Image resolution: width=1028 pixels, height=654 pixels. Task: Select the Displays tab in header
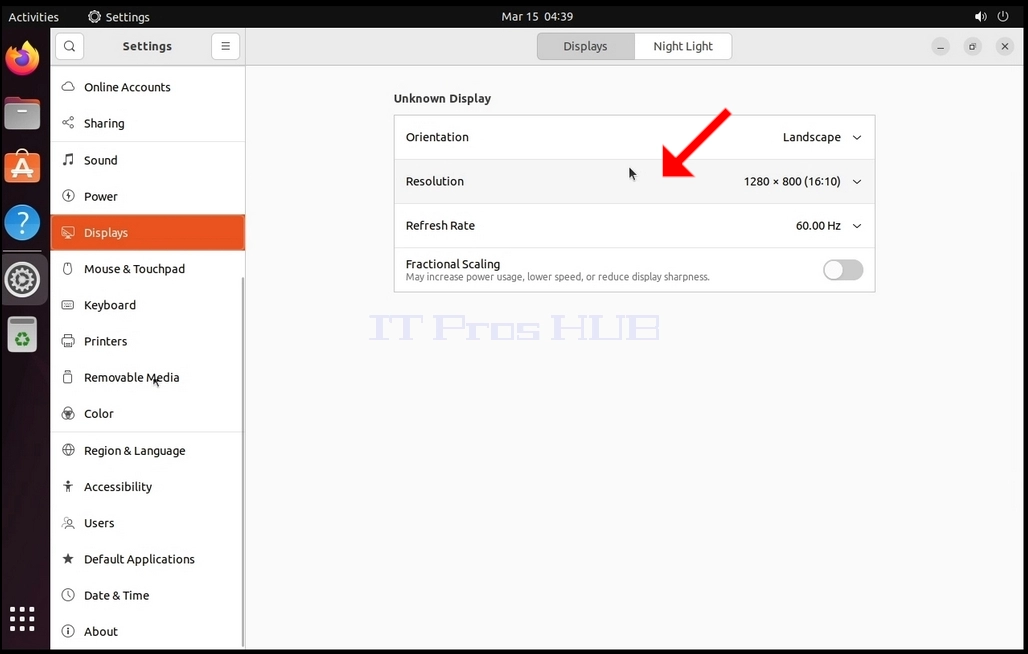(x=585, y=47)
